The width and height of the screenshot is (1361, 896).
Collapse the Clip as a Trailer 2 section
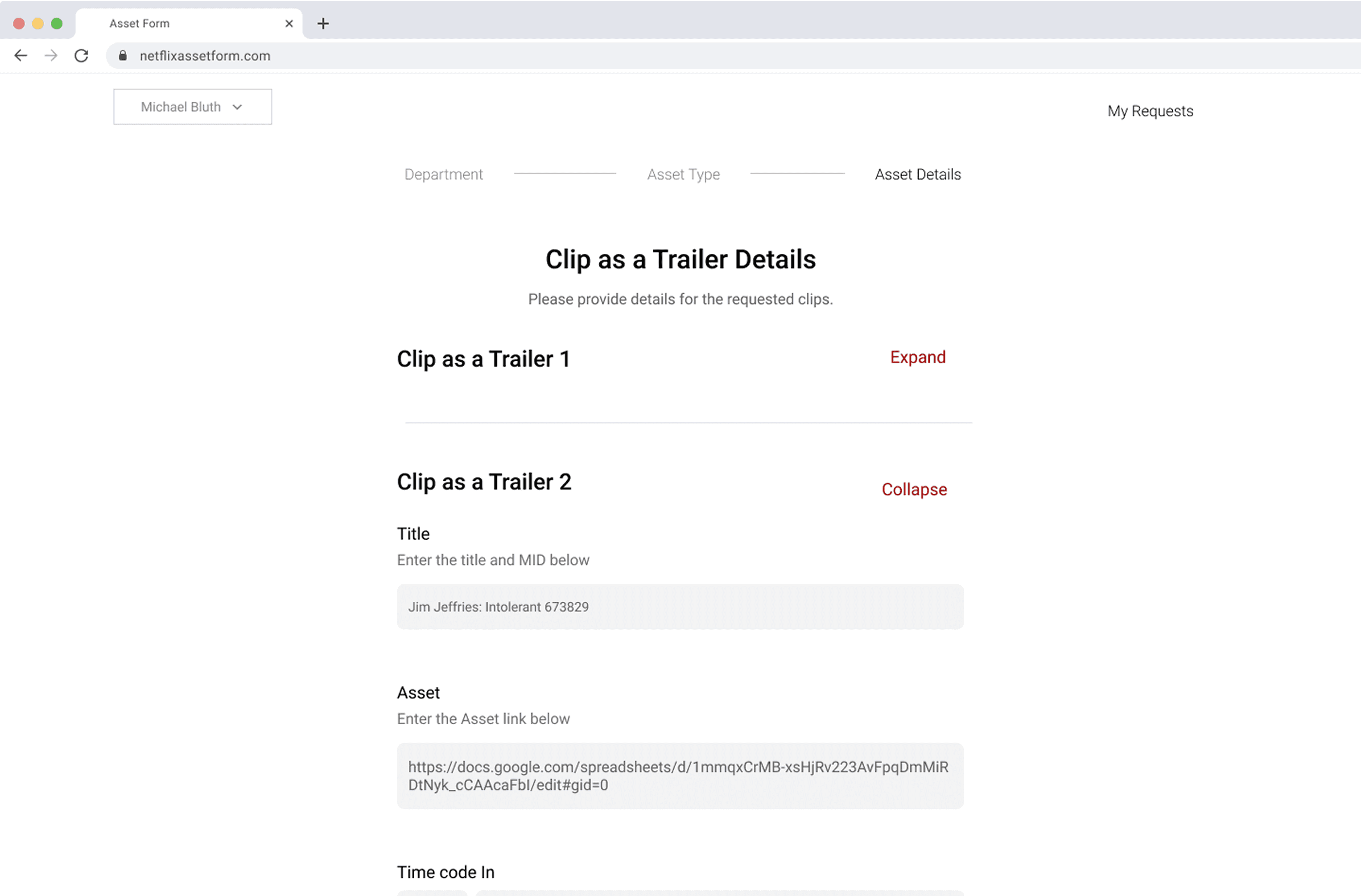coord(914,489)
